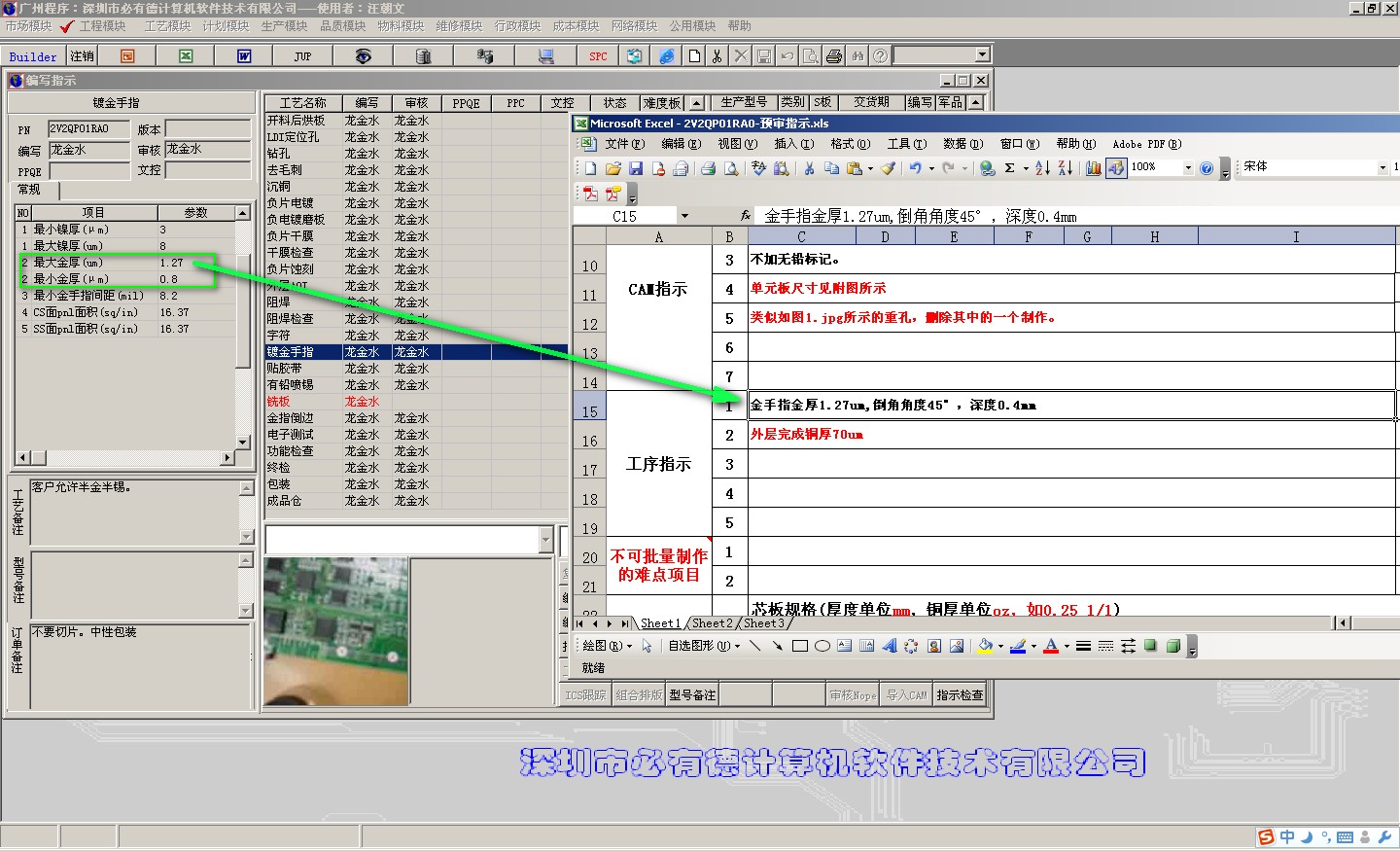Pick the Line Color brush swatch

tap(1018, 646)
